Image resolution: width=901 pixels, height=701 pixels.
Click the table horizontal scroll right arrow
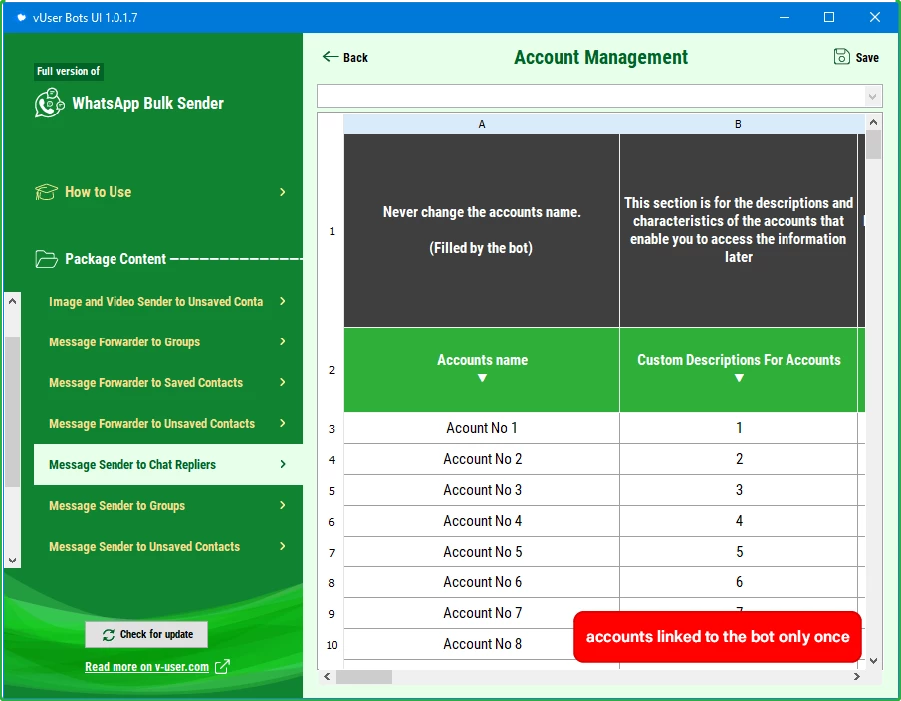(x=857, y=676)
